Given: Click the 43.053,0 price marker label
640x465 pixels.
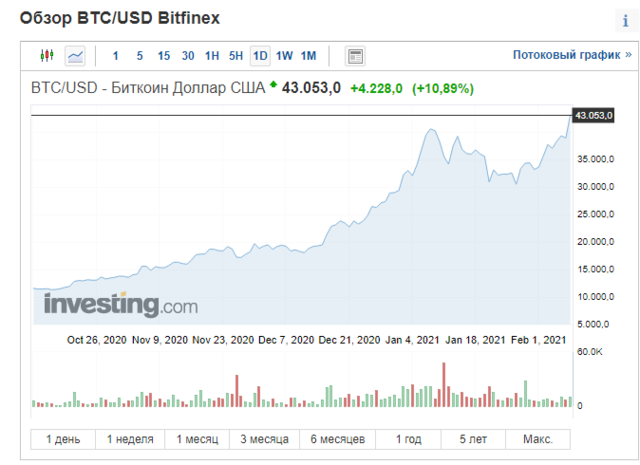Looking at the screenshot, I should coord(593,116).
